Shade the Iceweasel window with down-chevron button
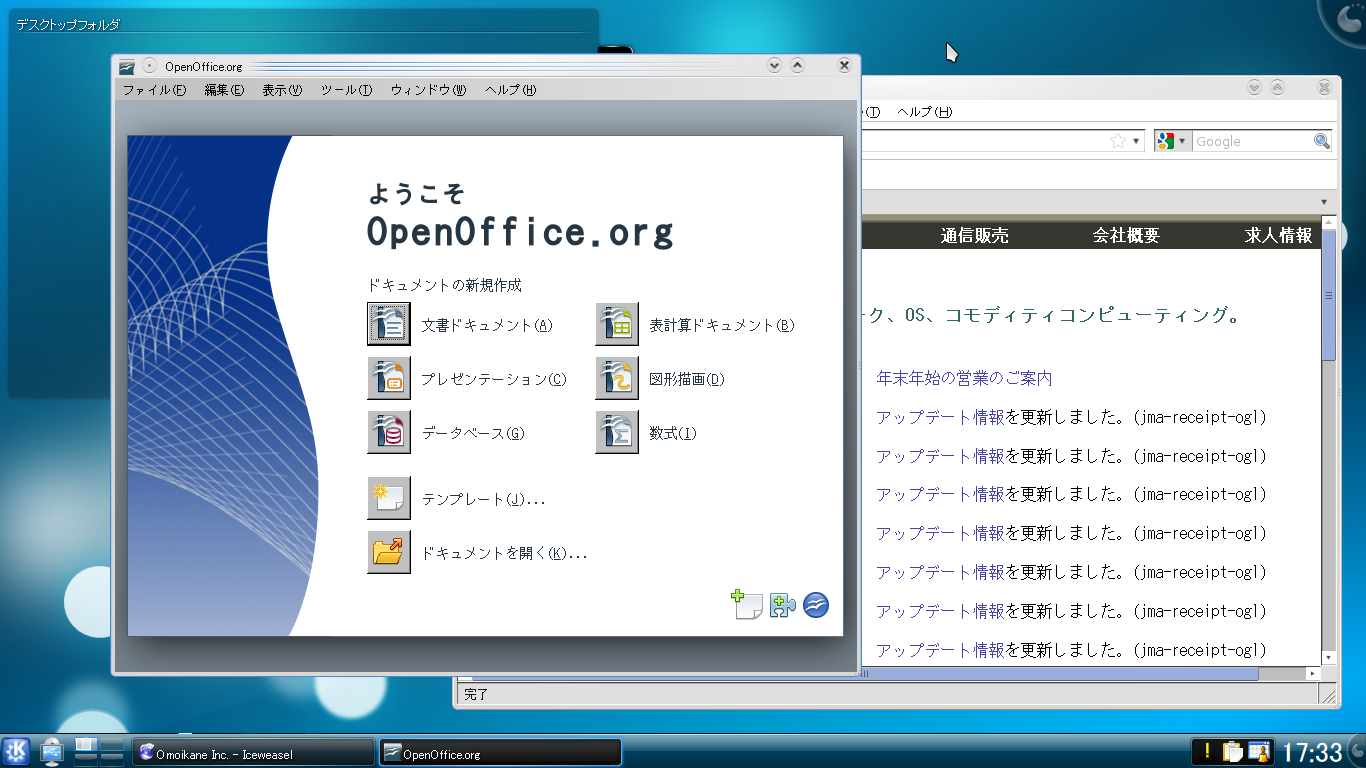Viewport: 1366px width, 768px height. [x=1254, y=88]
